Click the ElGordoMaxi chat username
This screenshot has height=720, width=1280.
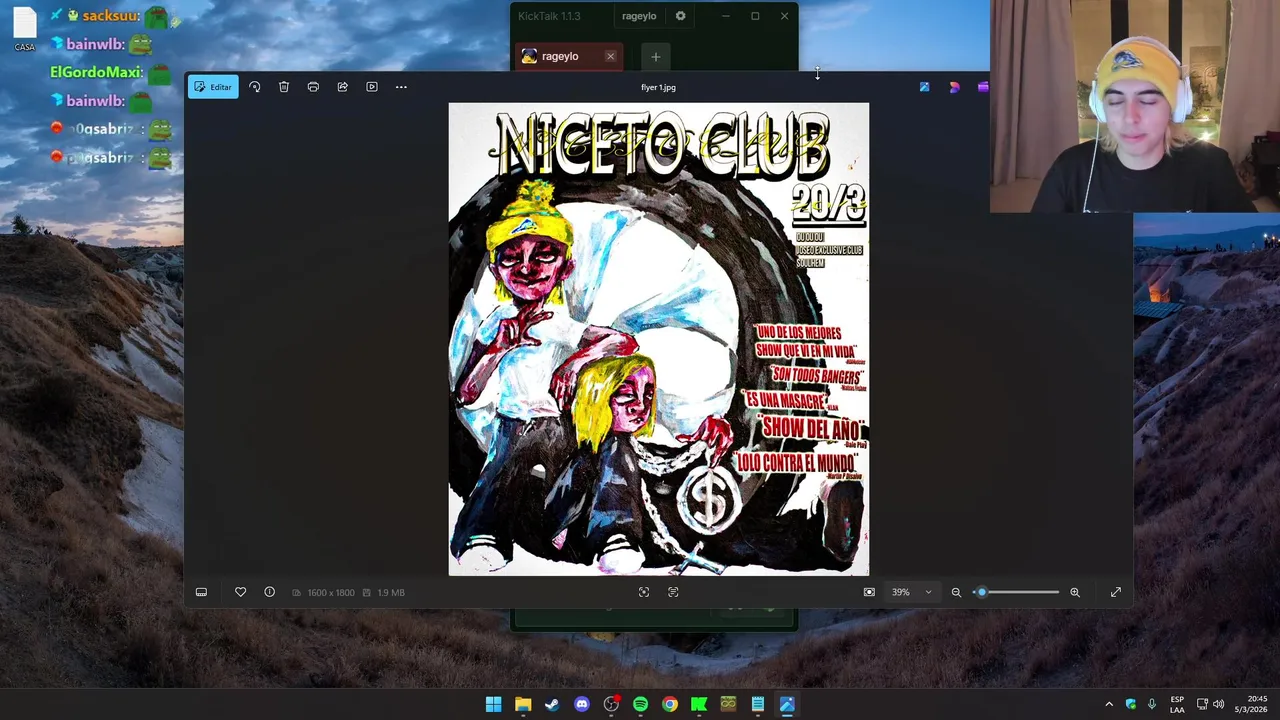[x=96, y=72]
